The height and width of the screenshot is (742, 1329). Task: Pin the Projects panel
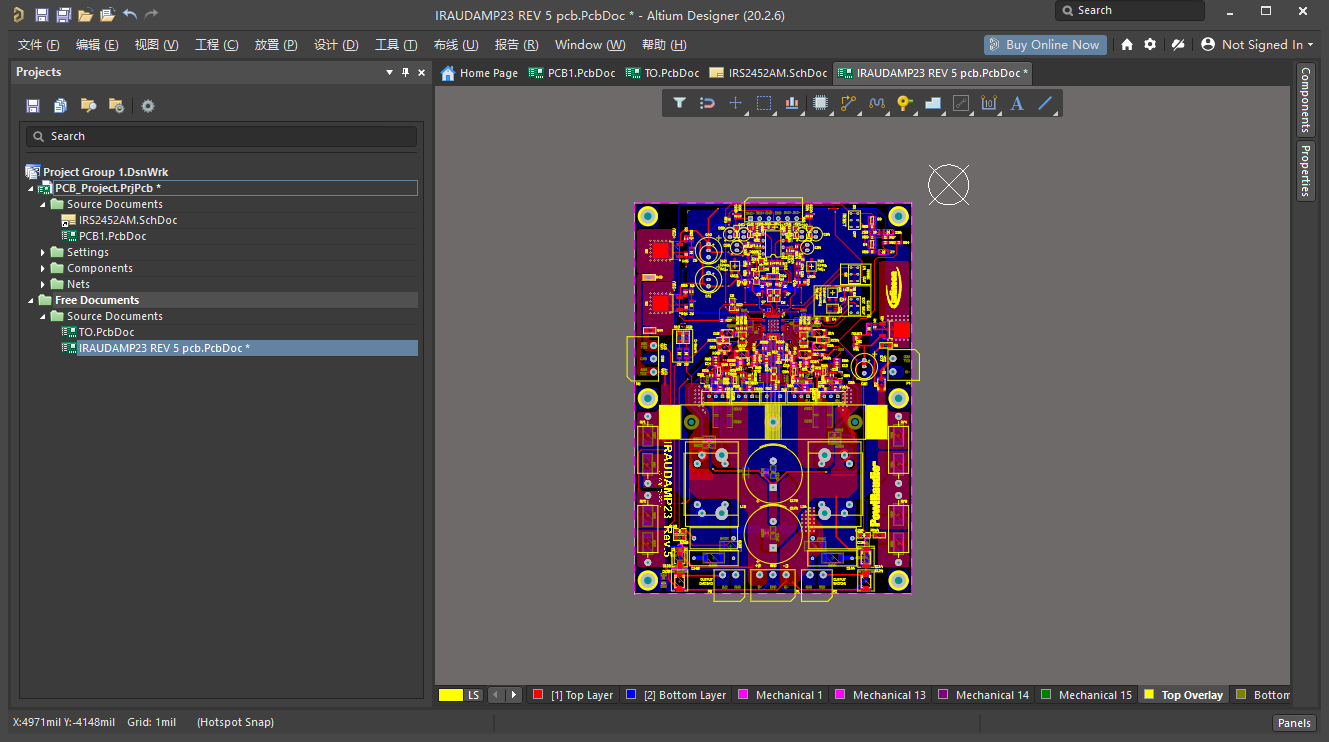click(x=405, y=72)
